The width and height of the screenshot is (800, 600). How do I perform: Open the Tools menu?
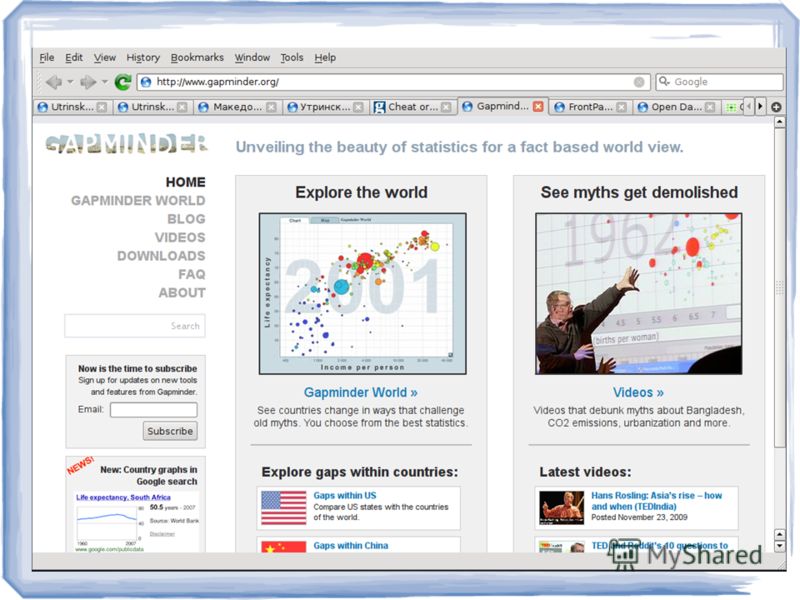pyautogui.click(x=292, y=58)
